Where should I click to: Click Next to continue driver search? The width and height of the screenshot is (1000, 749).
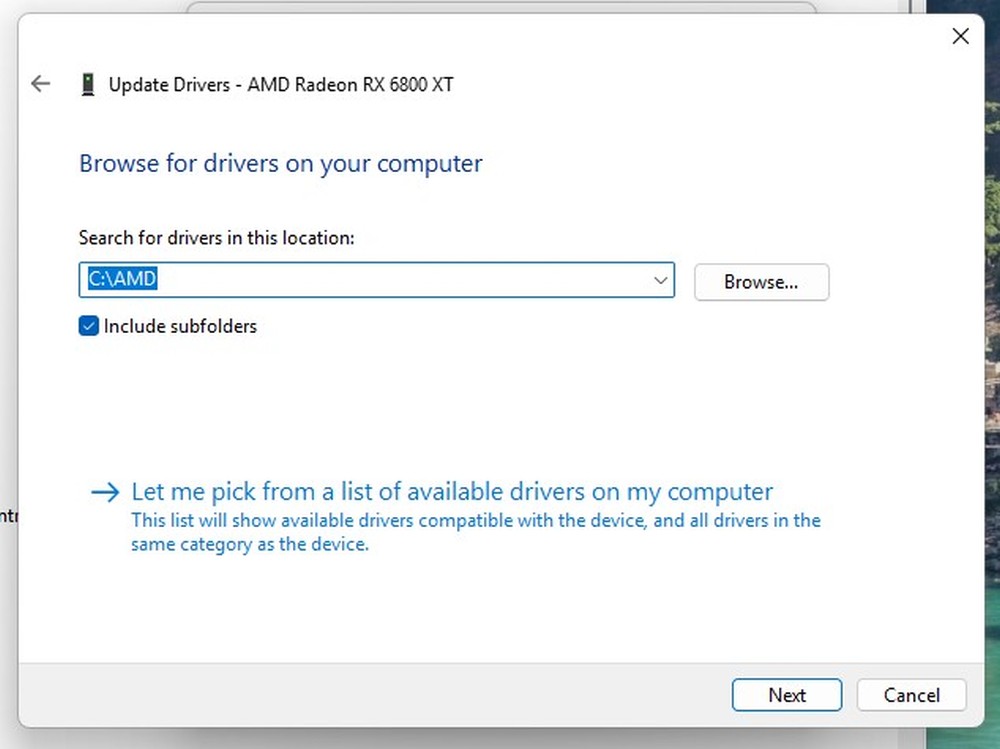[787, 695]
